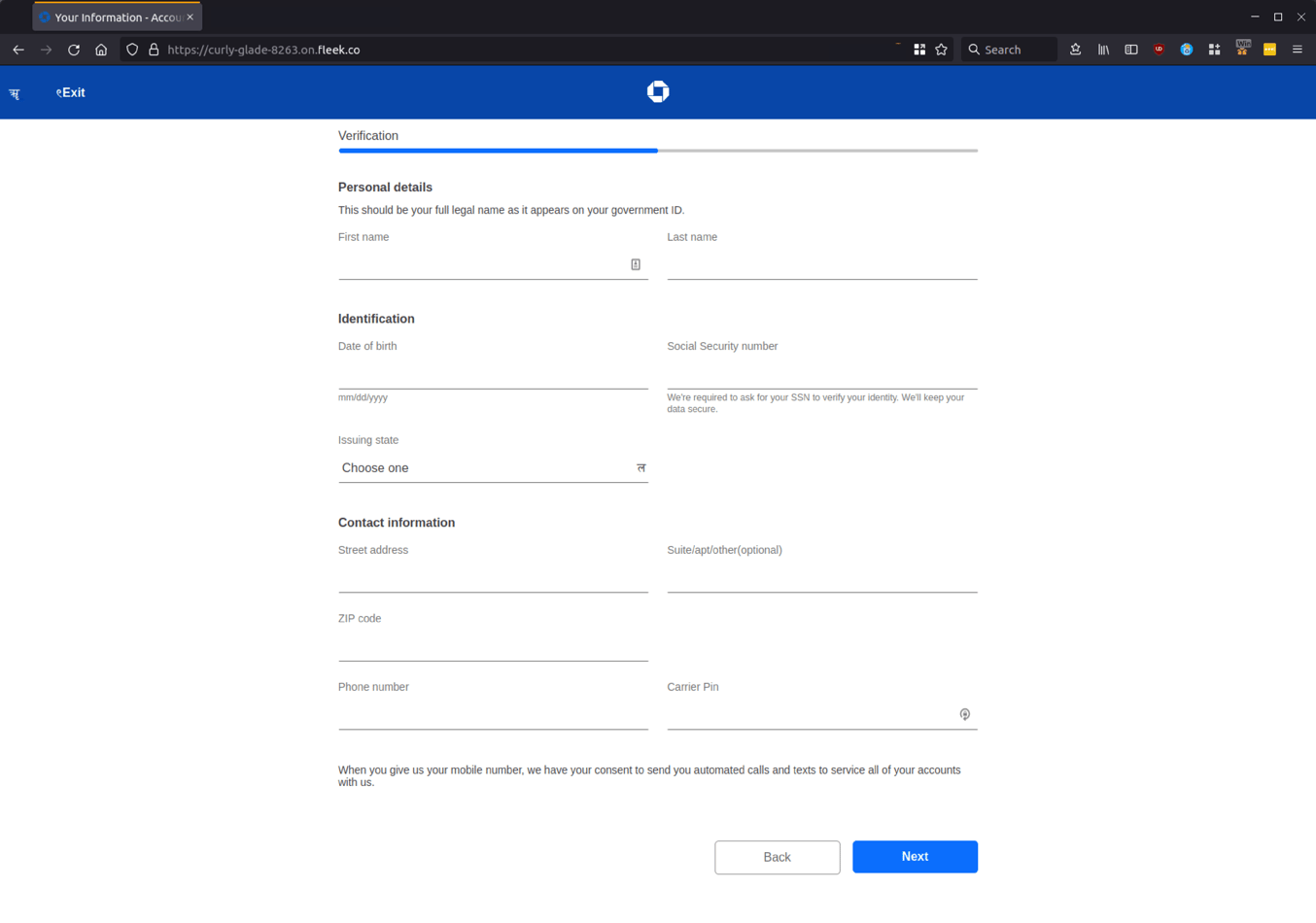Select the shield tracking protection icon in address bar
Screen dimensions: 1316x923
coord(131,50)
